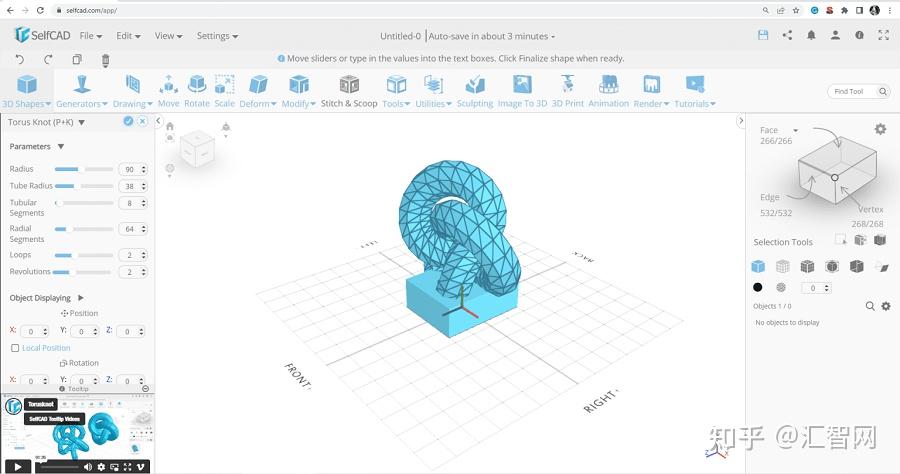Open the selection settings gear in right panel
This screenshot has width=900, height=474.
(880, 129)
